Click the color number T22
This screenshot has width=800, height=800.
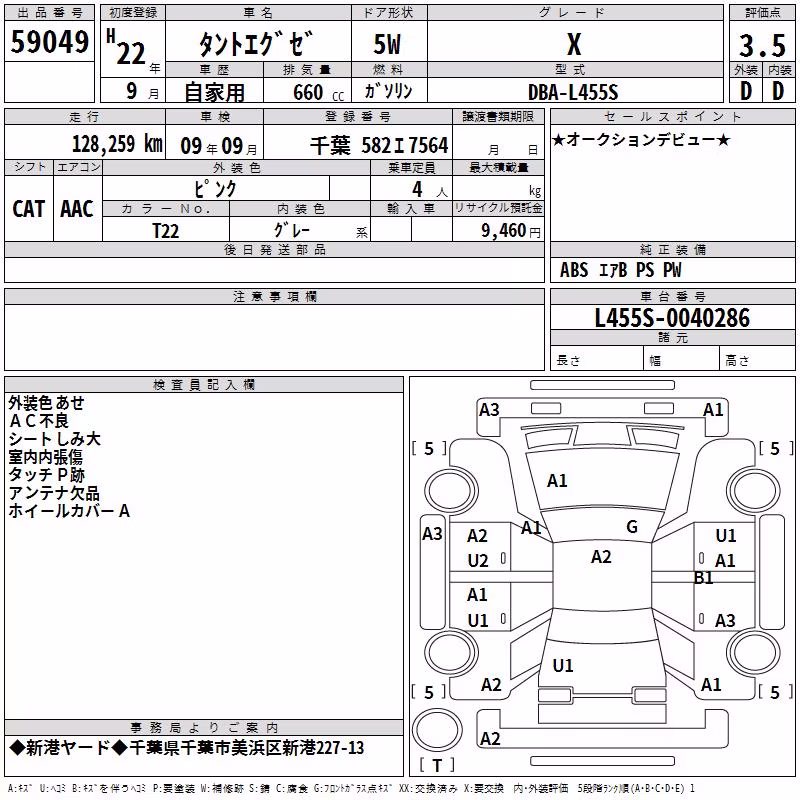[x=166, y=231]
